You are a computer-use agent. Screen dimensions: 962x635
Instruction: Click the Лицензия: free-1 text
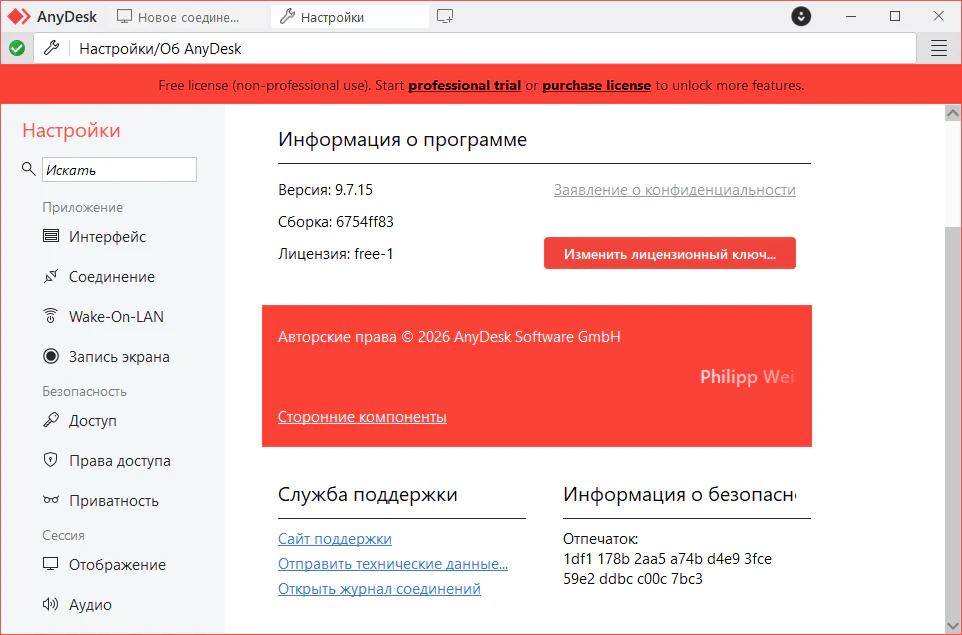(336, 253)
